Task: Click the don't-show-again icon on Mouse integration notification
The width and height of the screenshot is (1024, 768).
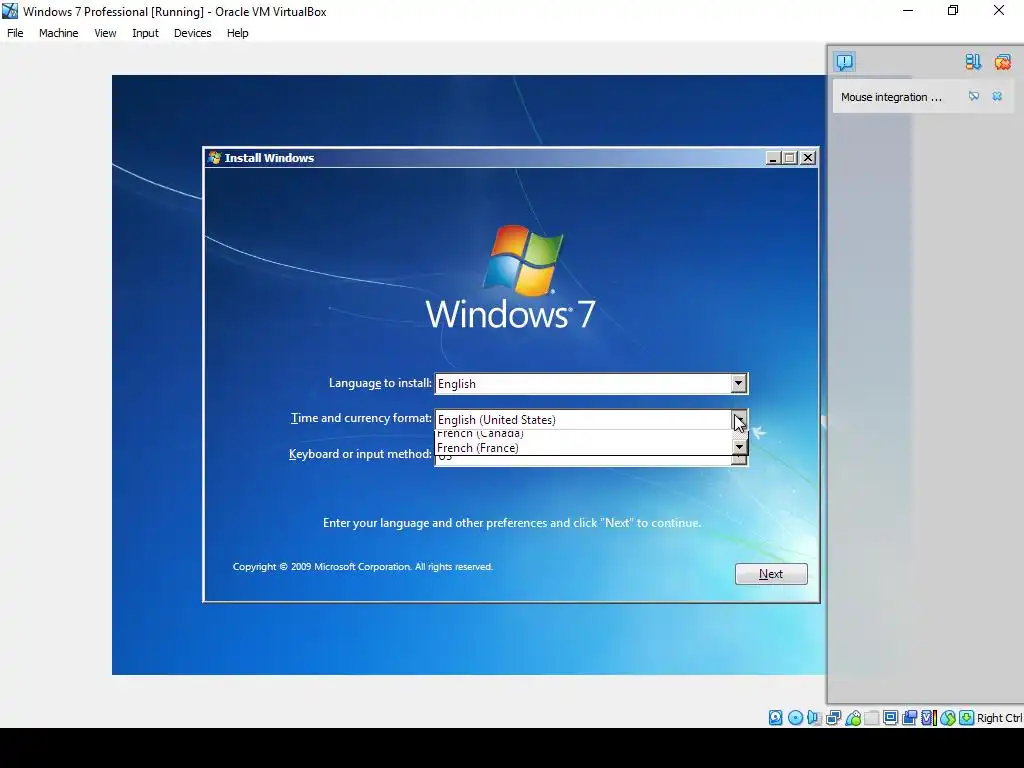Action: click(974, 96)
